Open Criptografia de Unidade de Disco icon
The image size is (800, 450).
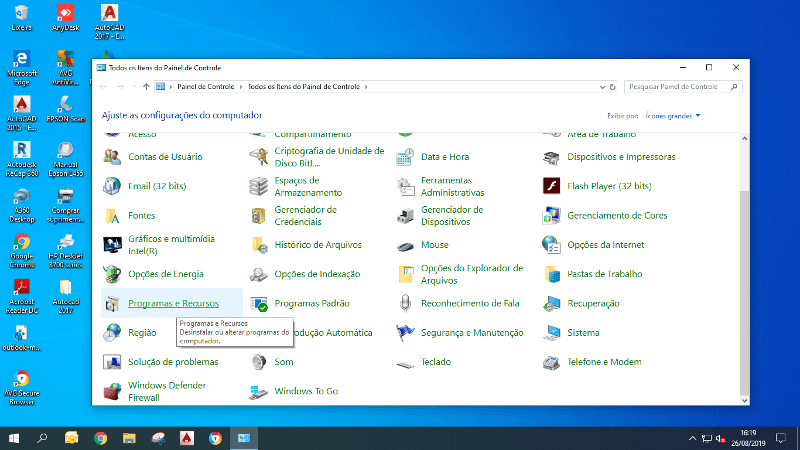click(x=259, y=157)
